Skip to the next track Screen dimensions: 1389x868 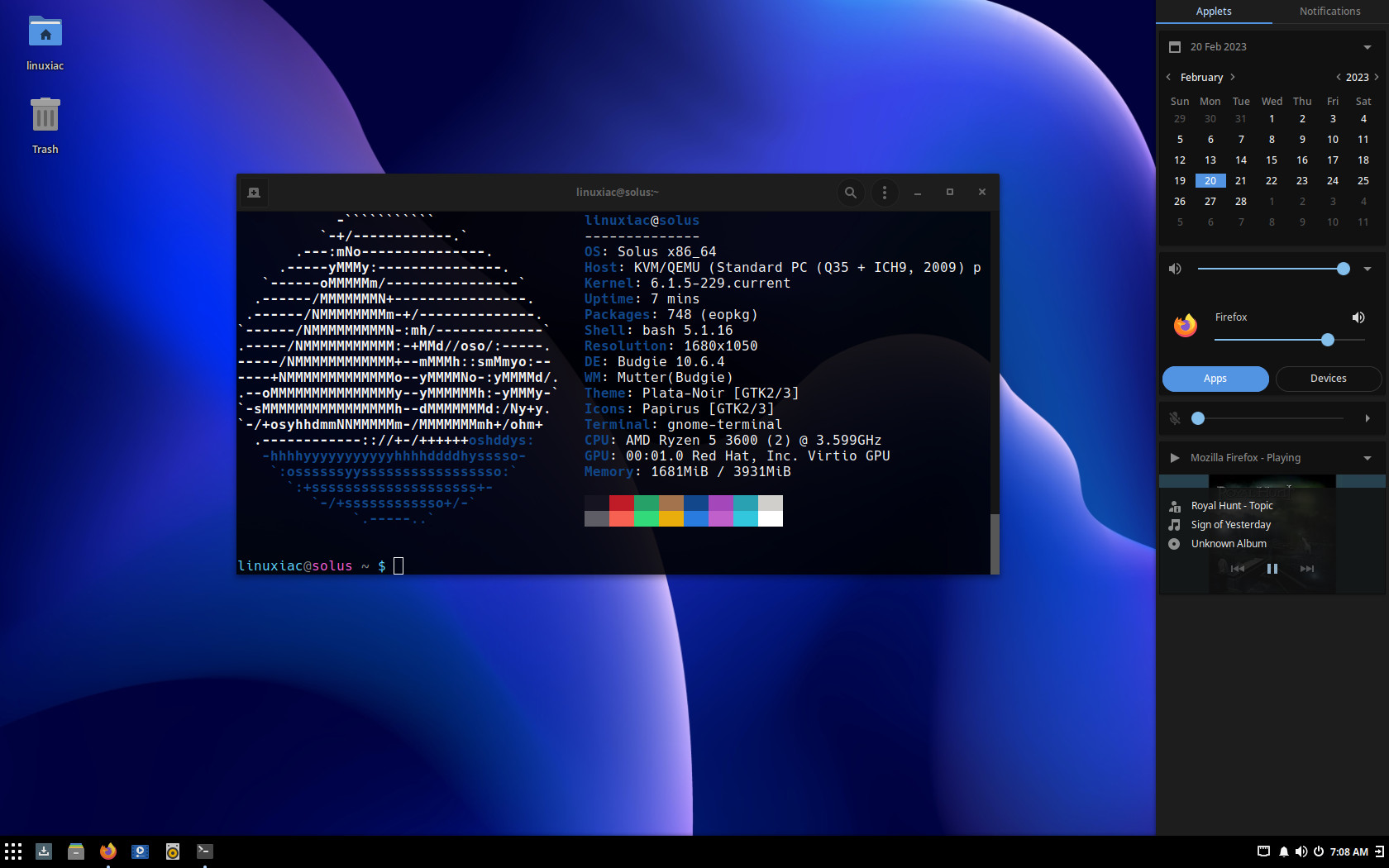(x=1307, y=569)
